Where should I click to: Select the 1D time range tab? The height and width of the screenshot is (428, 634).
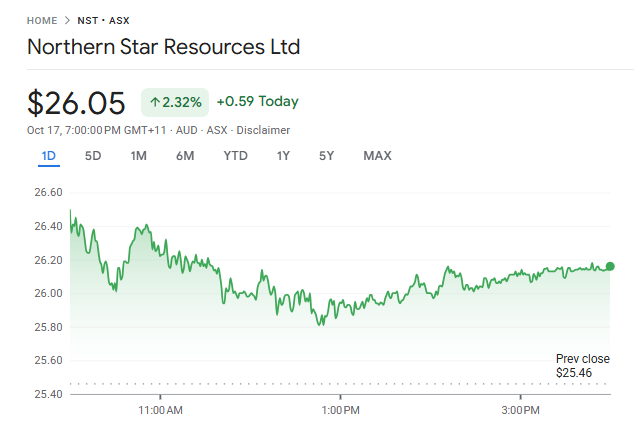(x=49, y=155)
